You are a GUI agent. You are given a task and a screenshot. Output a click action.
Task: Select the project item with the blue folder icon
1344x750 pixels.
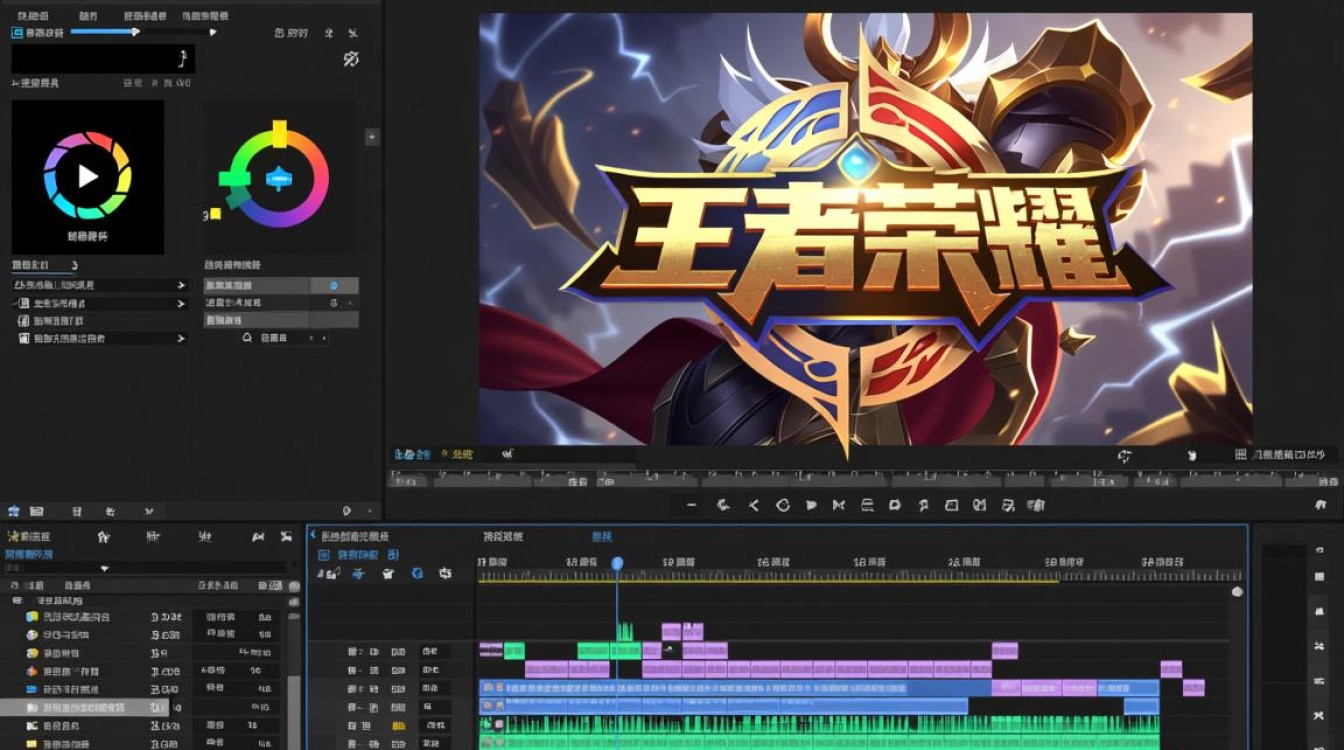click(32, 689)
